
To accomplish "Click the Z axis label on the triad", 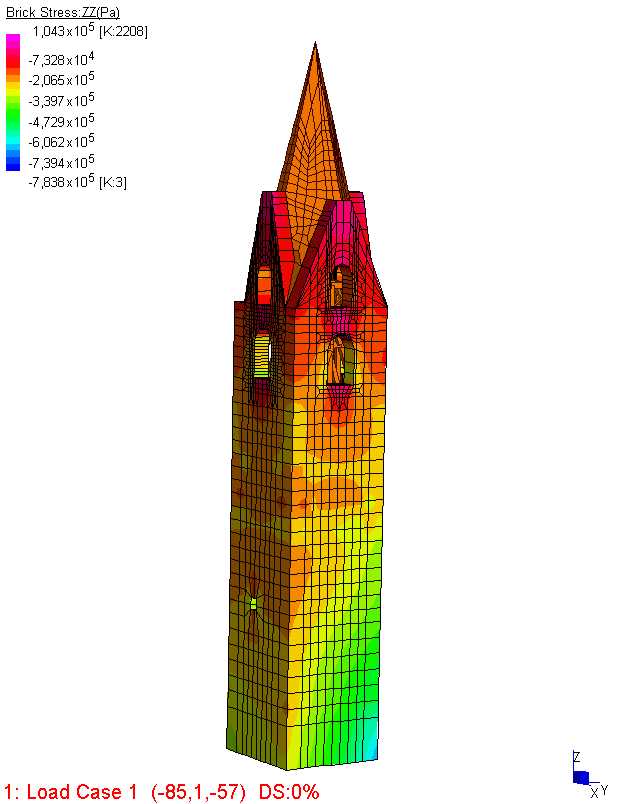I will pyautogui.click(x=575, y=757).
